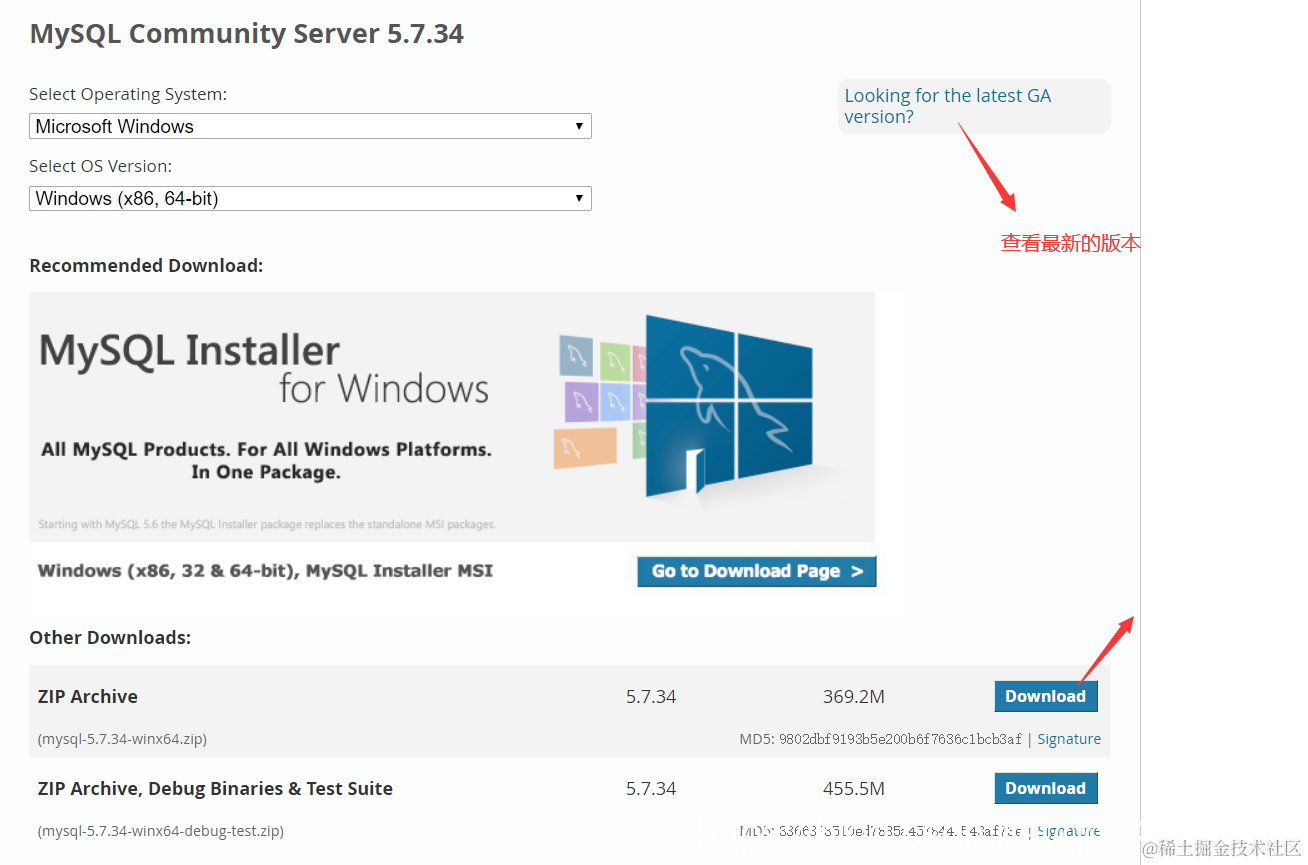Click the Recommended Download heading
The image size is (1308, 865).
click(146, 266)
